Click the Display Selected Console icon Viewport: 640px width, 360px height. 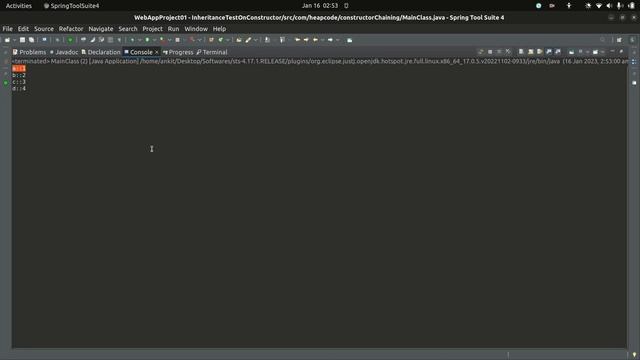click(580, 52)
